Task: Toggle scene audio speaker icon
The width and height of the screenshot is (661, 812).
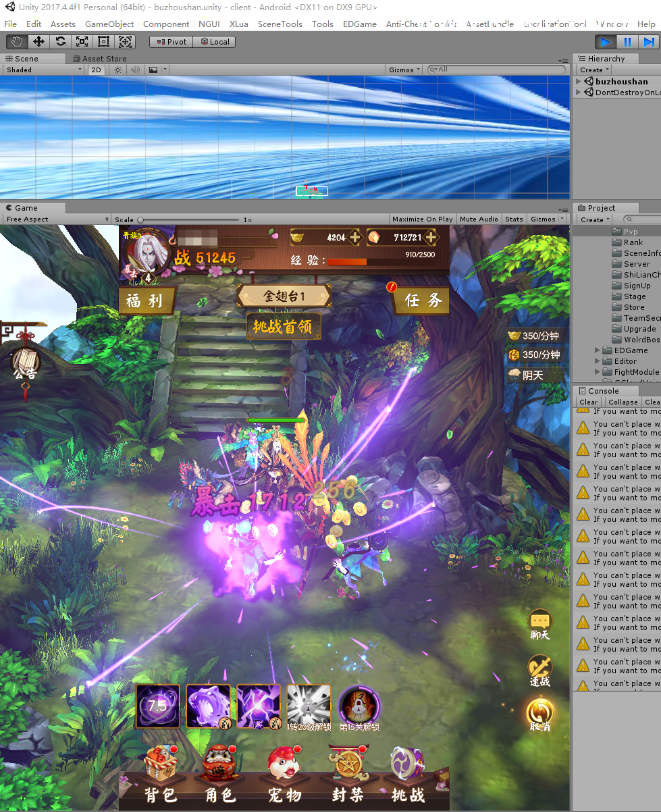Action: [x=135, y=69]
